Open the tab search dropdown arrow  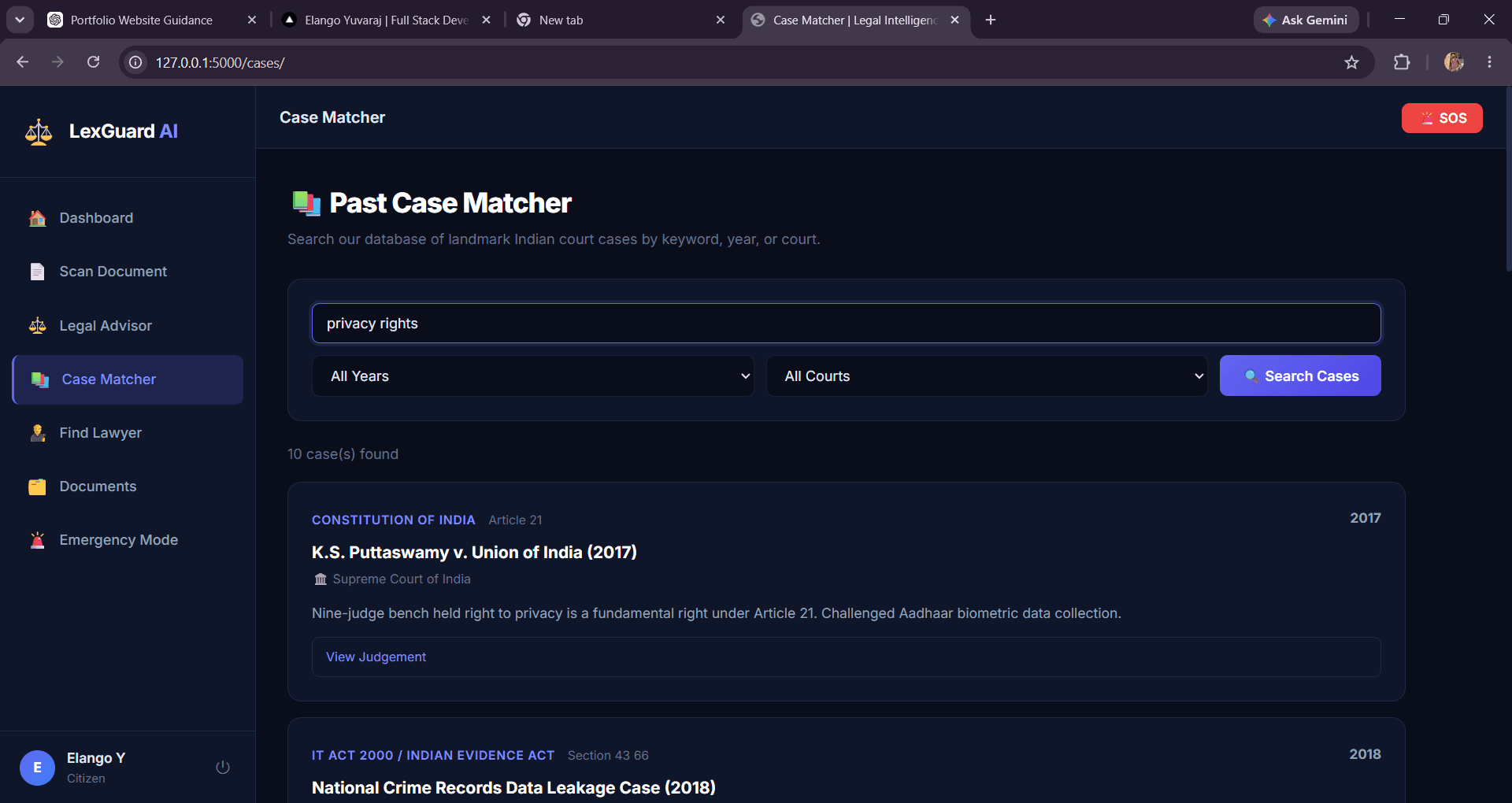20,20
